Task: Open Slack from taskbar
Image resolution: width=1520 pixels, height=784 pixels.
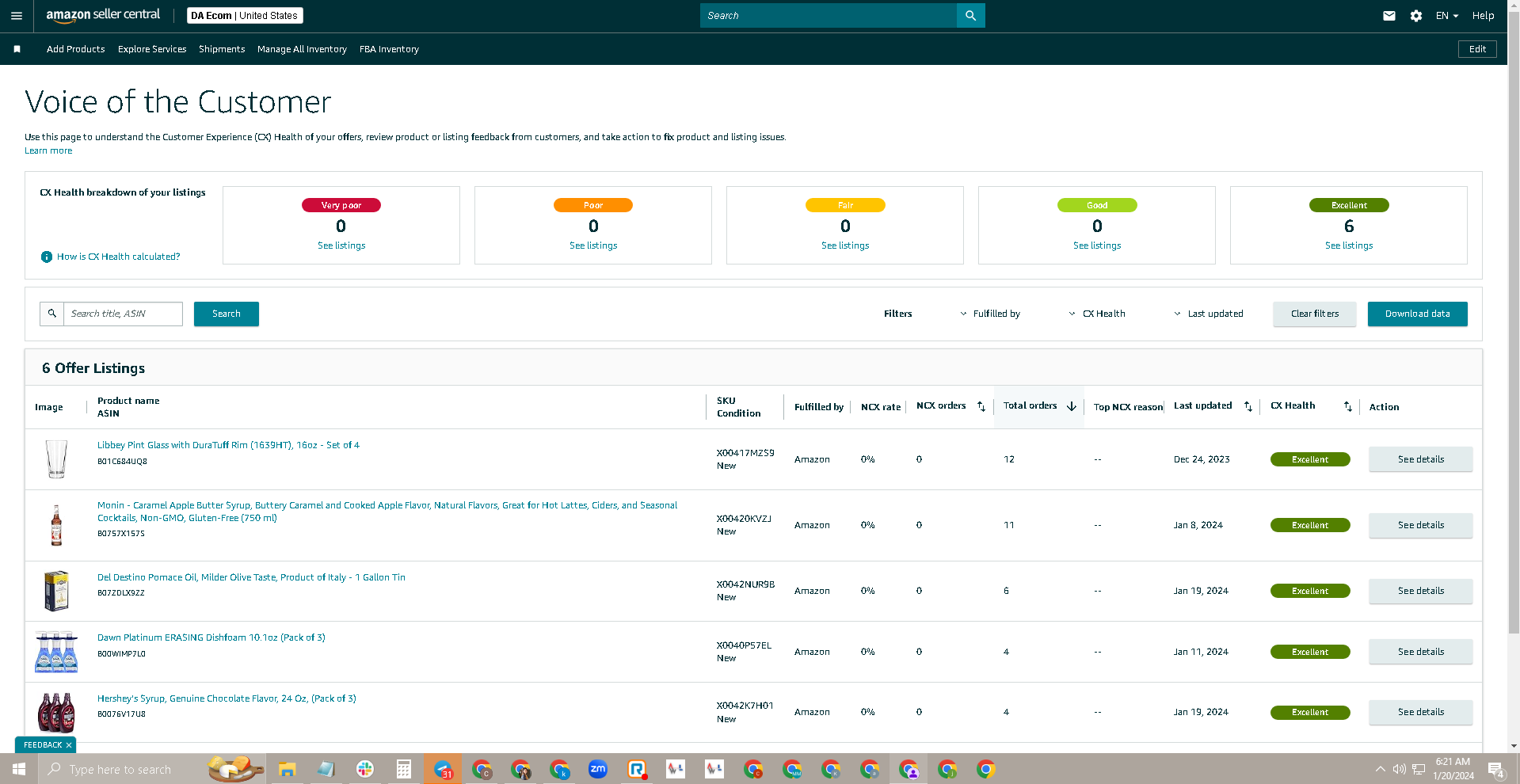Action: point(365,769)
